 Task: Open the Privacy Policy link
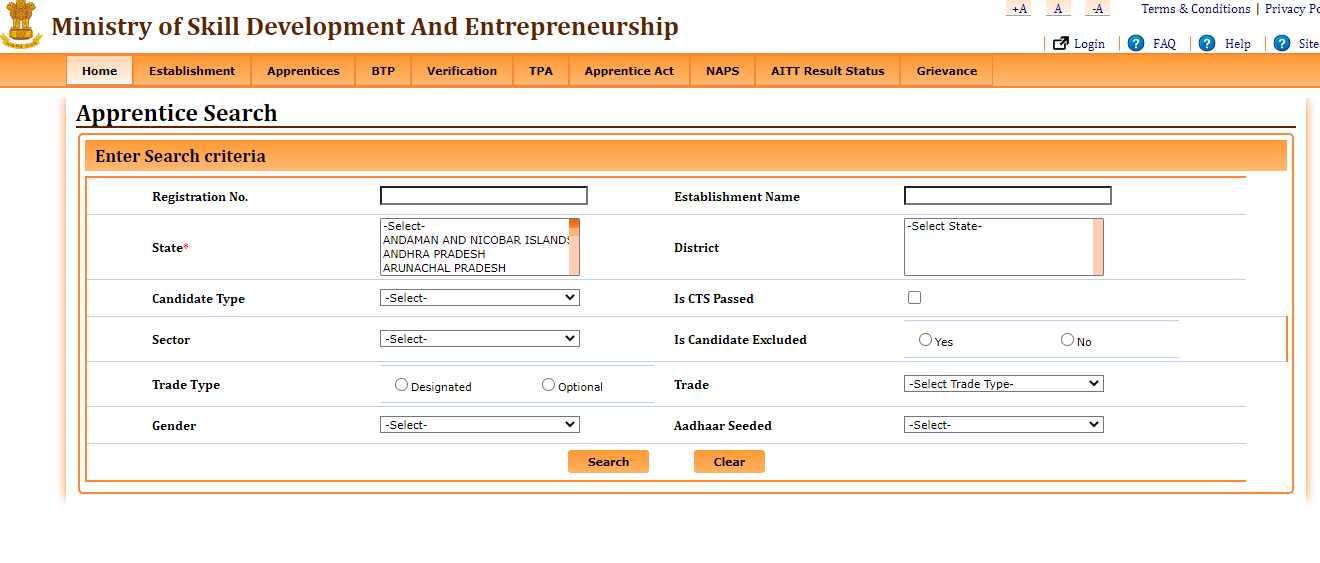(1292, 9)
